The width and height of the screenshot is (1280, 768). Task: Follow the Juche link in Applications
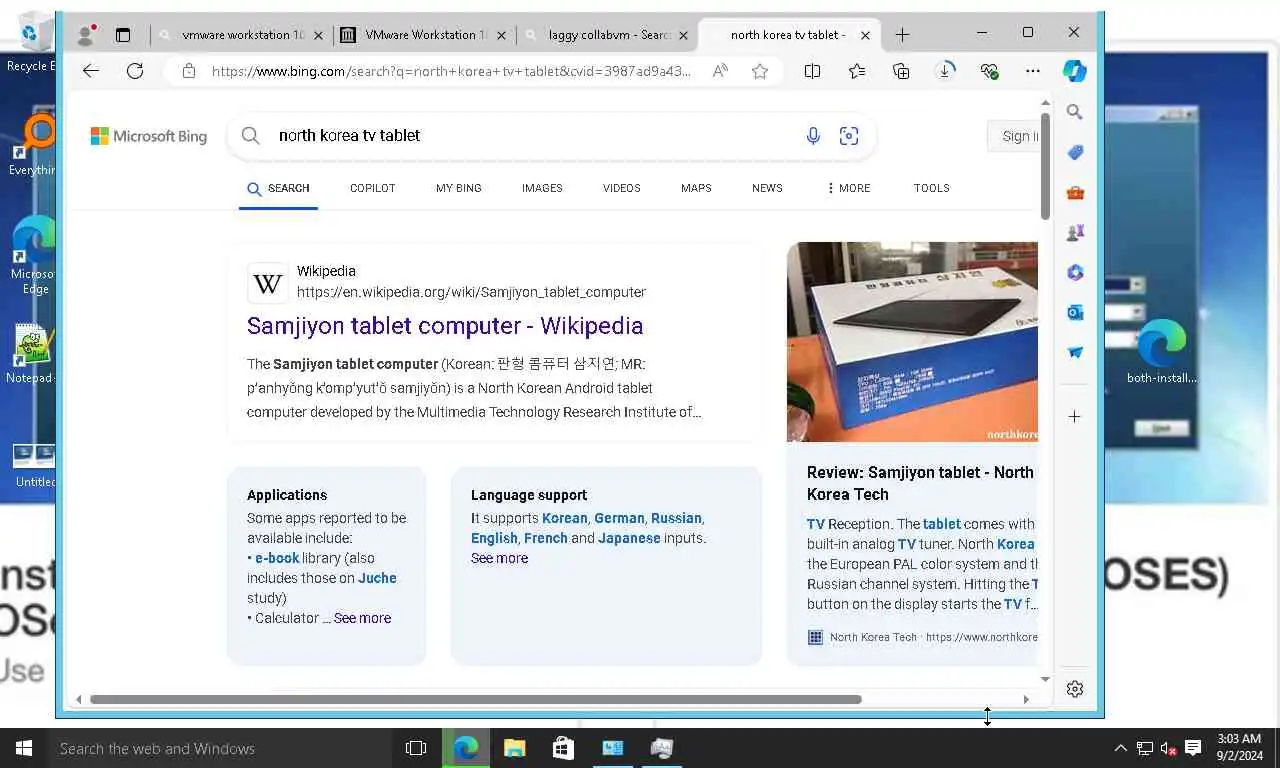click(377, 578)
